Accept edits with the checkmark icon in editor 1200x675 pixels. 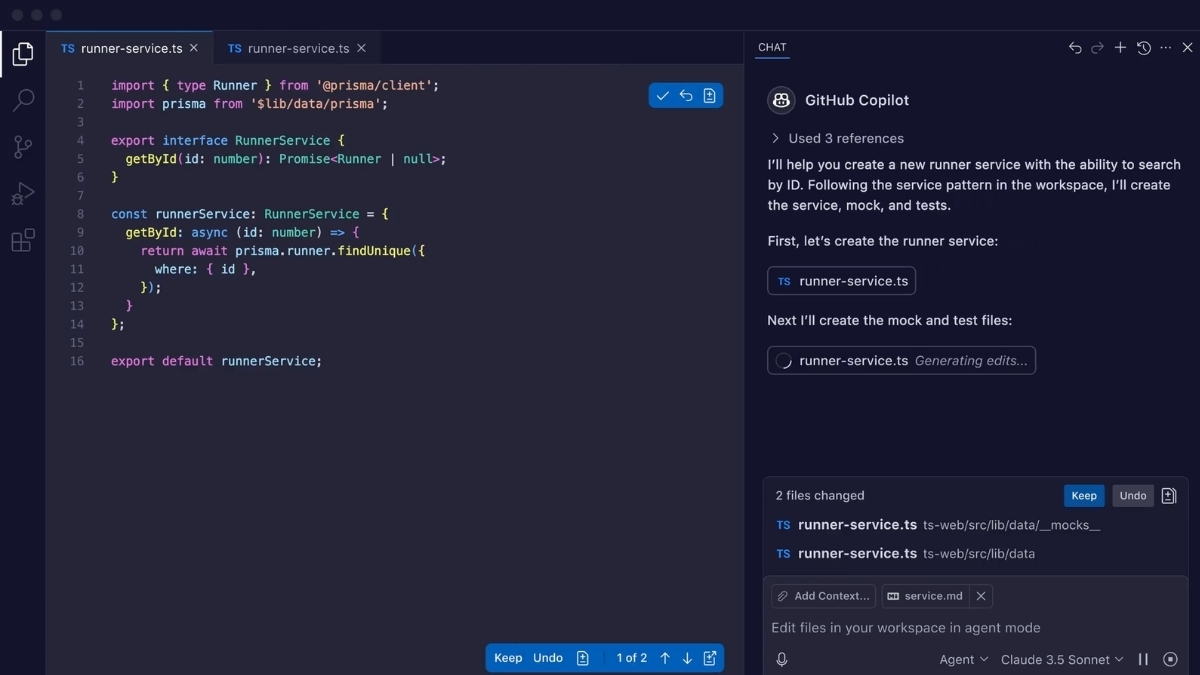(662, 96)
